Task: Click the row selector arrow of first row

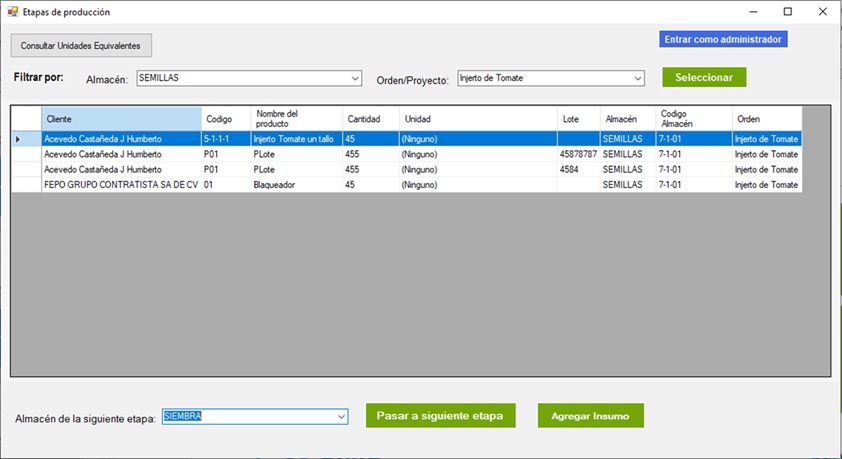Action: pyautogui.click(x=18, y=139)
